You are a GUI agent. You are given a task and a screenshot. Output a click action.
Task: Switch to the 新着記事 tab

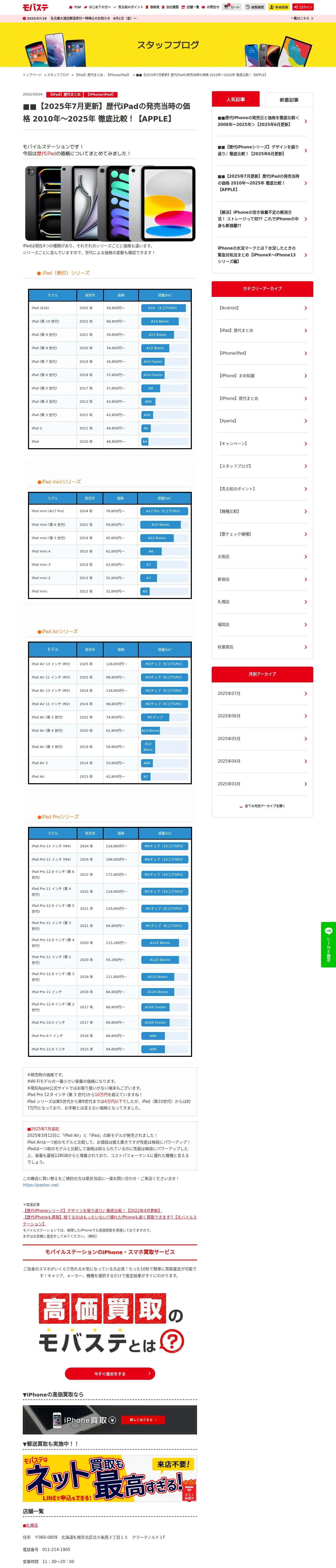point(289,99)
